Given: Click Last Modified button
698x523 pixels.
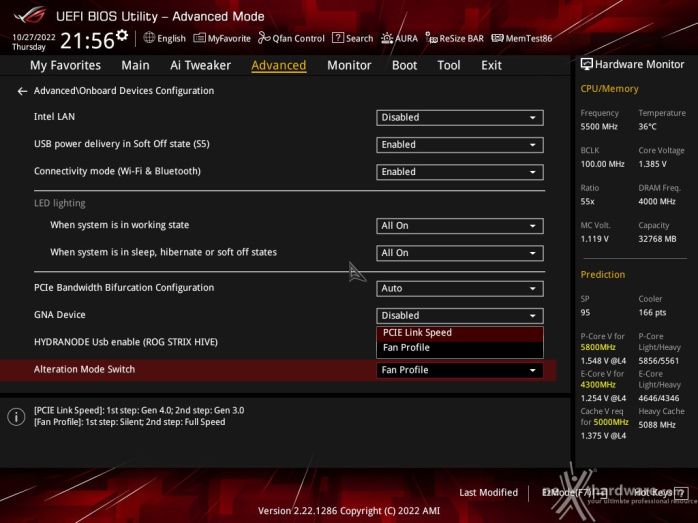Looking at the screenshot, I should 488,493.
